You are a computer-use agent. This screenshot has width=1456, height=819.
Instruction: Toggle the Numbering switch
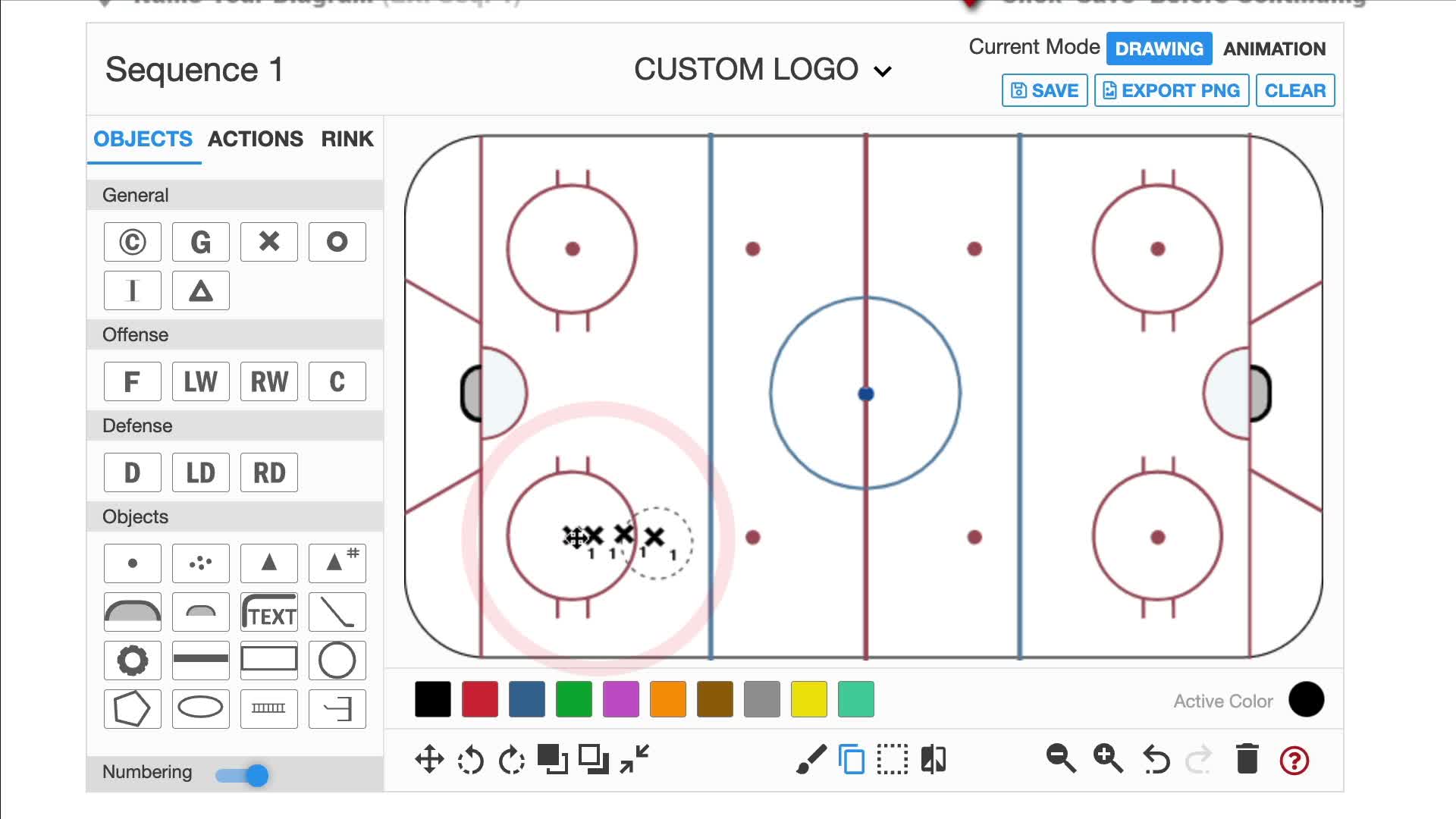click(243, 775)
